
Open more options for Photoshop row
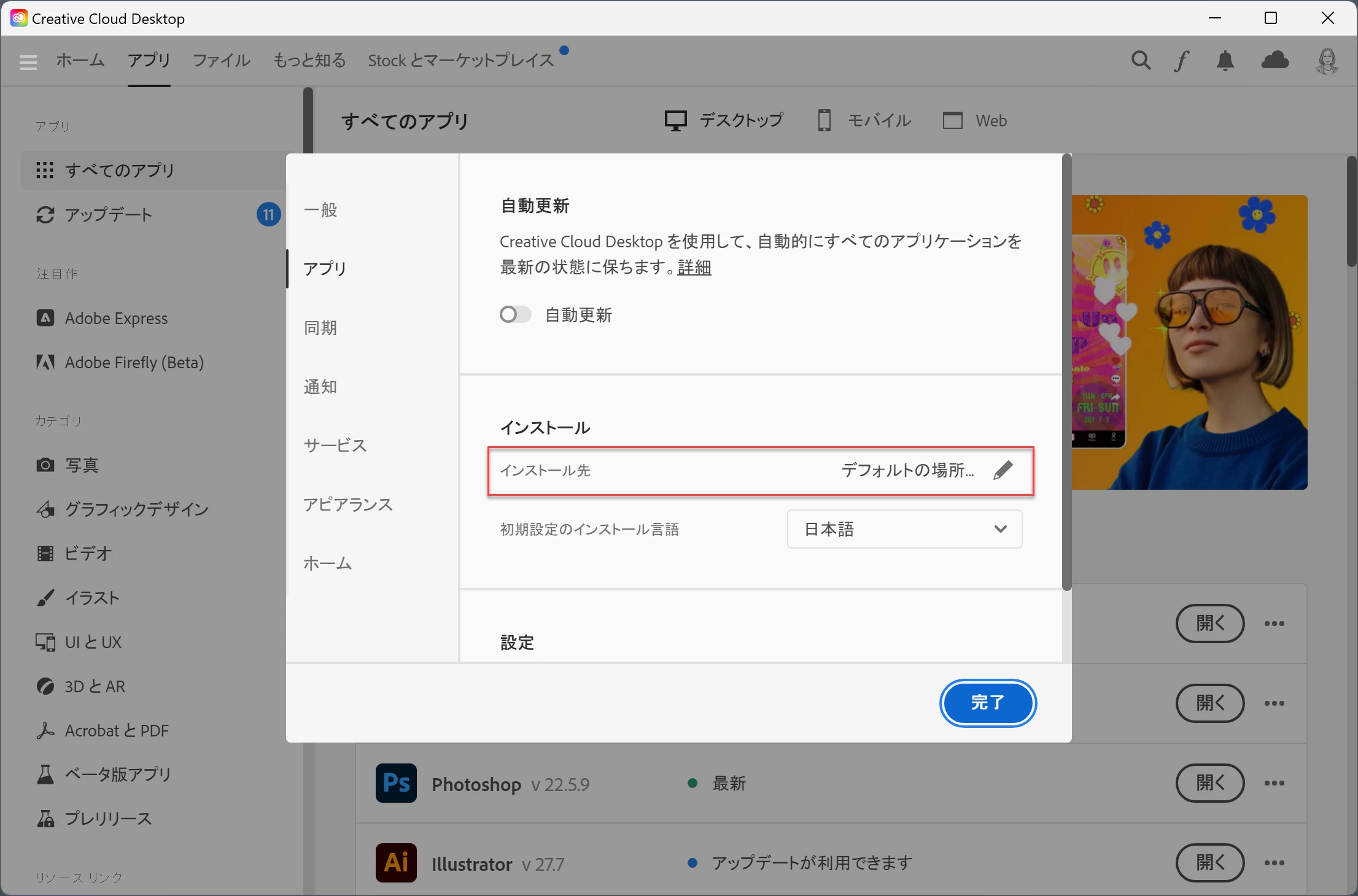pos(1274,783)
